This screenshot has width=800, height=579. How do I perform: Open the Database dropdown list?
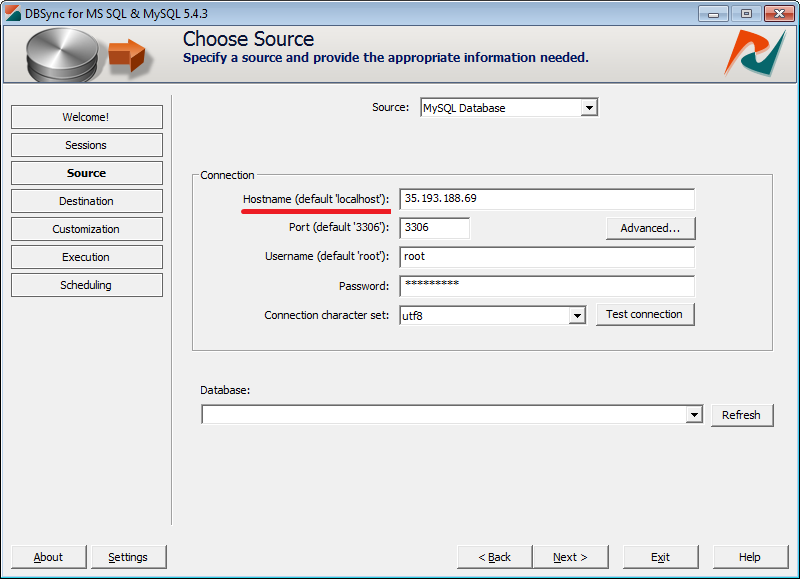[694, 415]
